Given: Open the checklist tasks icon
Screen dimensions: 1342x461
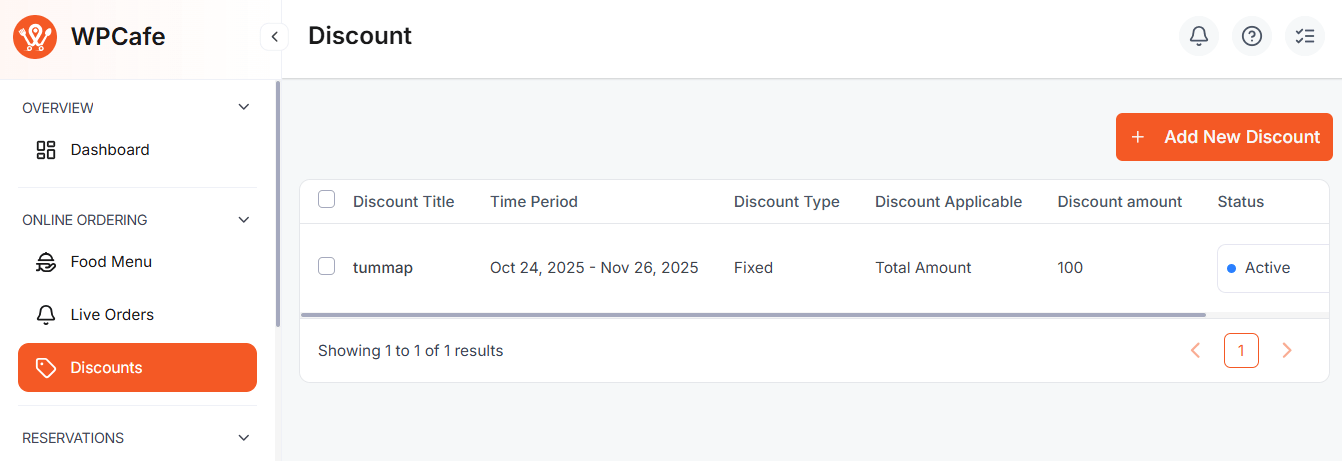Looking at the screenshot, I should 1304,36.
